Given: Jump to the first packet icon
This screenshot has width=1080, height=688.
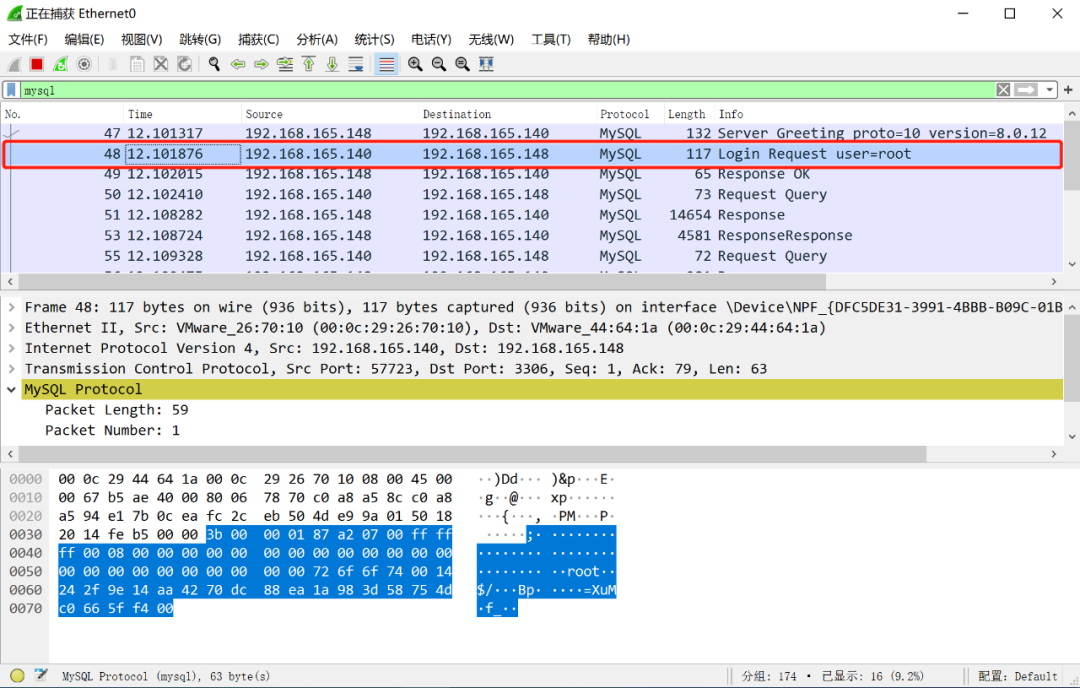Looking at the screenshot, I should 309,64.
